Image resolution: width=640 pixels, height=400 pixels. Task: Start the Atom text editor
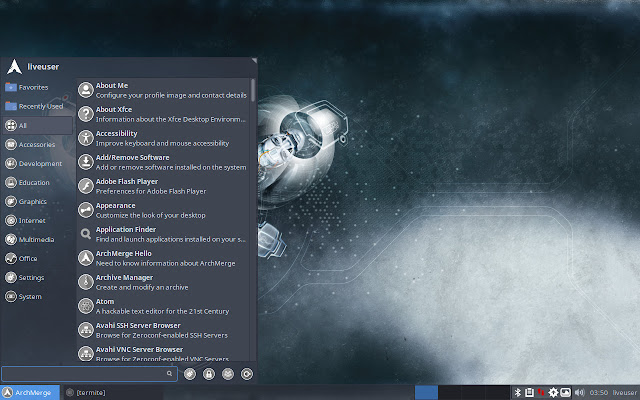click(163, 306)
